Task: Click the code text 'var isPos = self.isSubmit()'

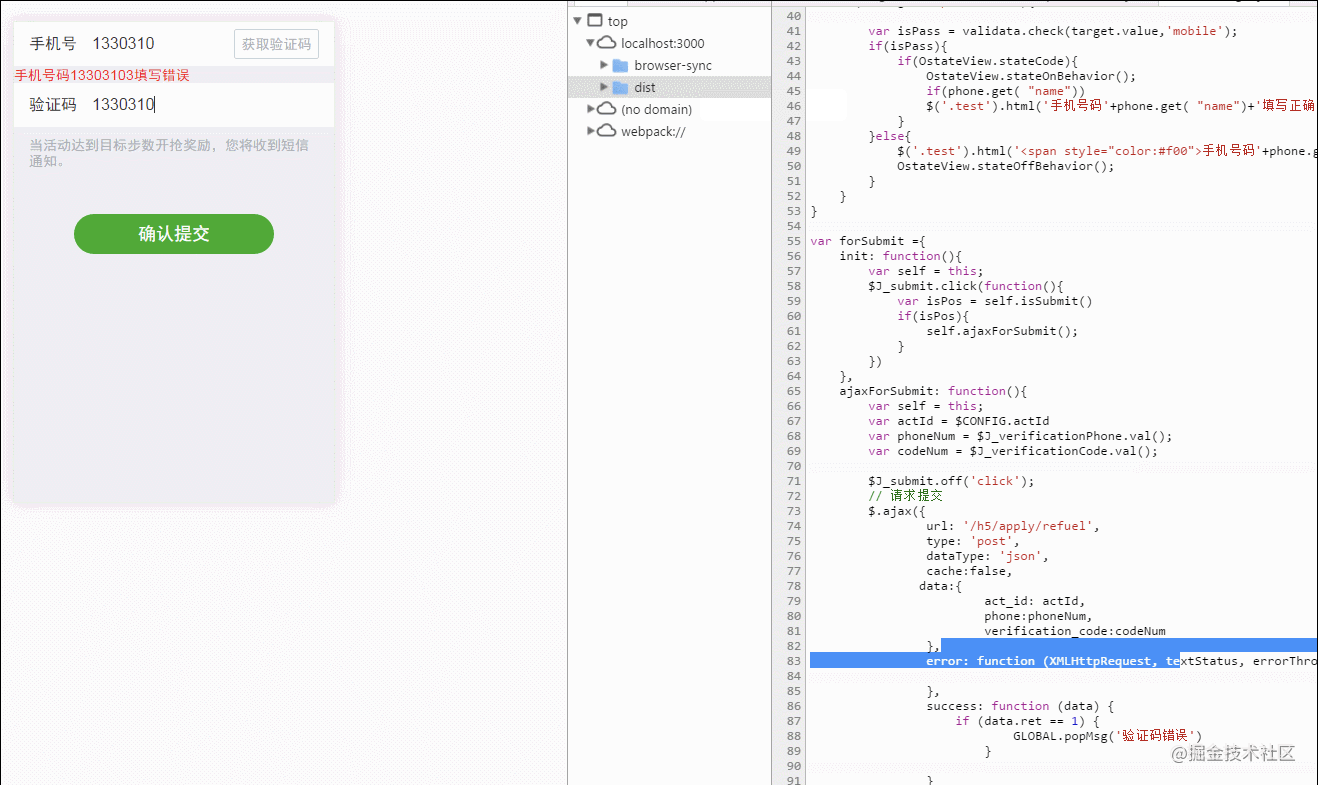Action: 995,301
